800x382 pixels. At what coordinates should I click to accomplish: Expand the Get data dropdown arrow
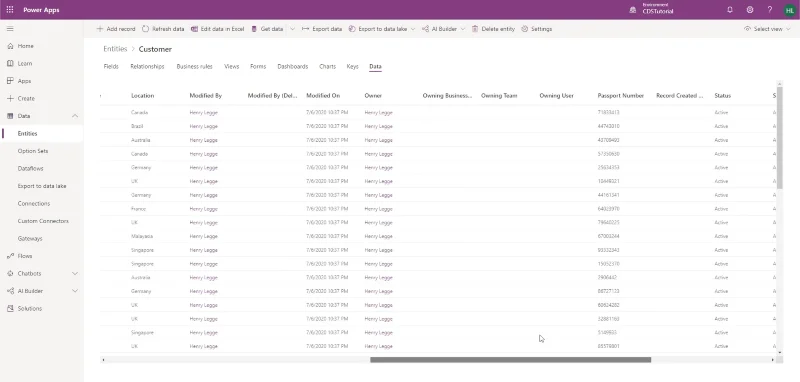pos(292,29)
